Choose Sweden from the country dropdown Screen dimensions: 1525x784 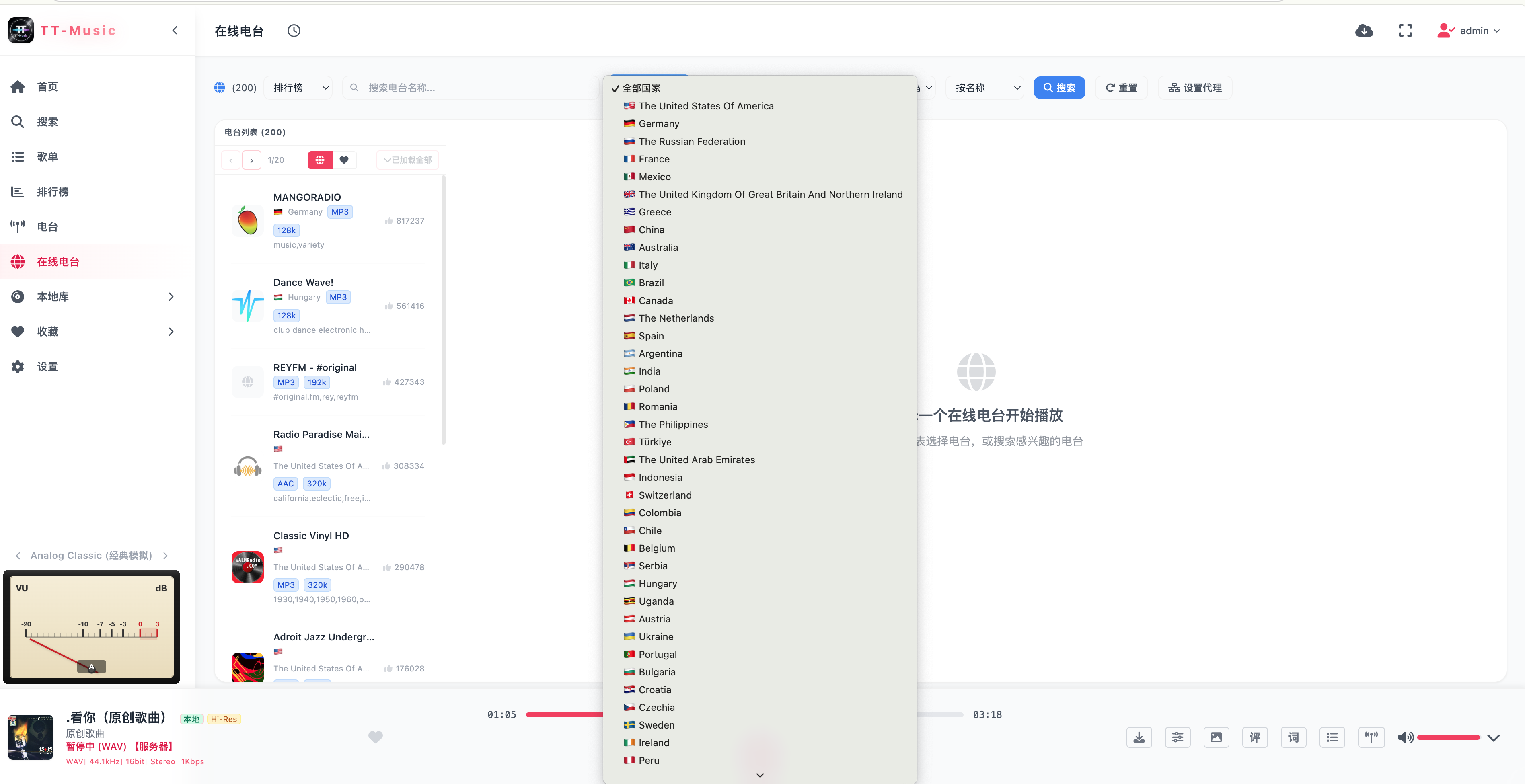pyautogui.click(x=760, y=725)
